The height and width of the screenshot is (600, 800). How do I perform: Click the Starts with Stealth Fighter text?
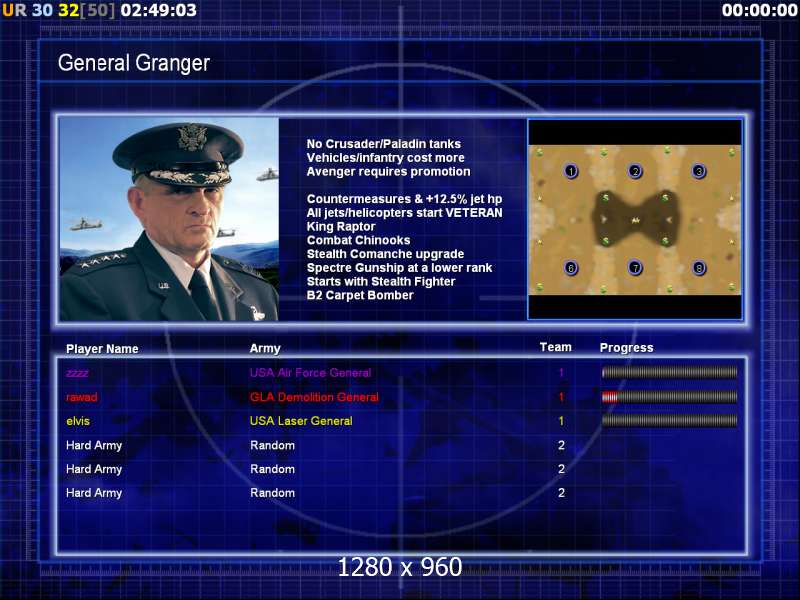[381, 282]
